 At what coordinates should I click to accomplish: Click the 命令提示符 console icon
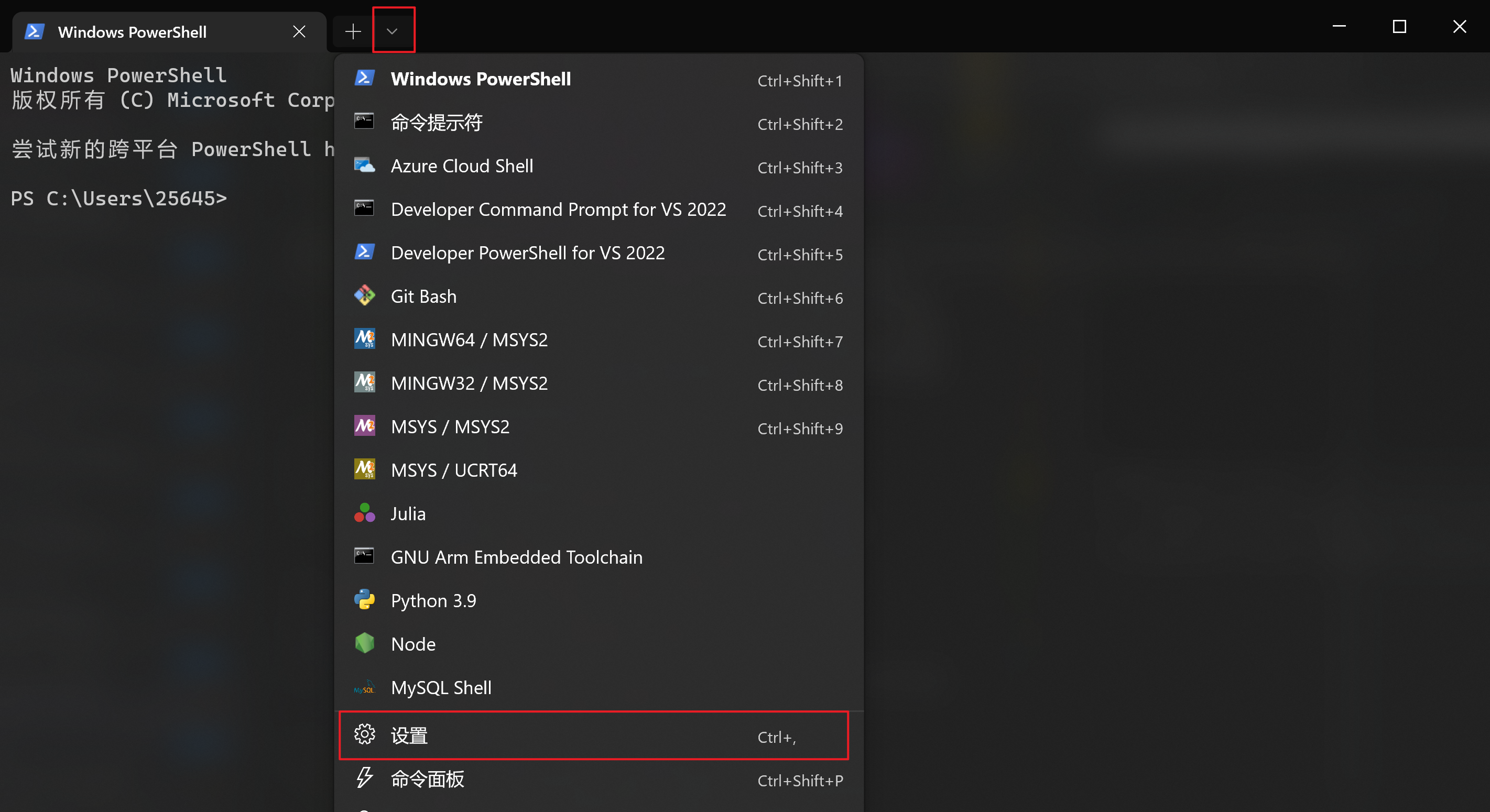(364, 122)
